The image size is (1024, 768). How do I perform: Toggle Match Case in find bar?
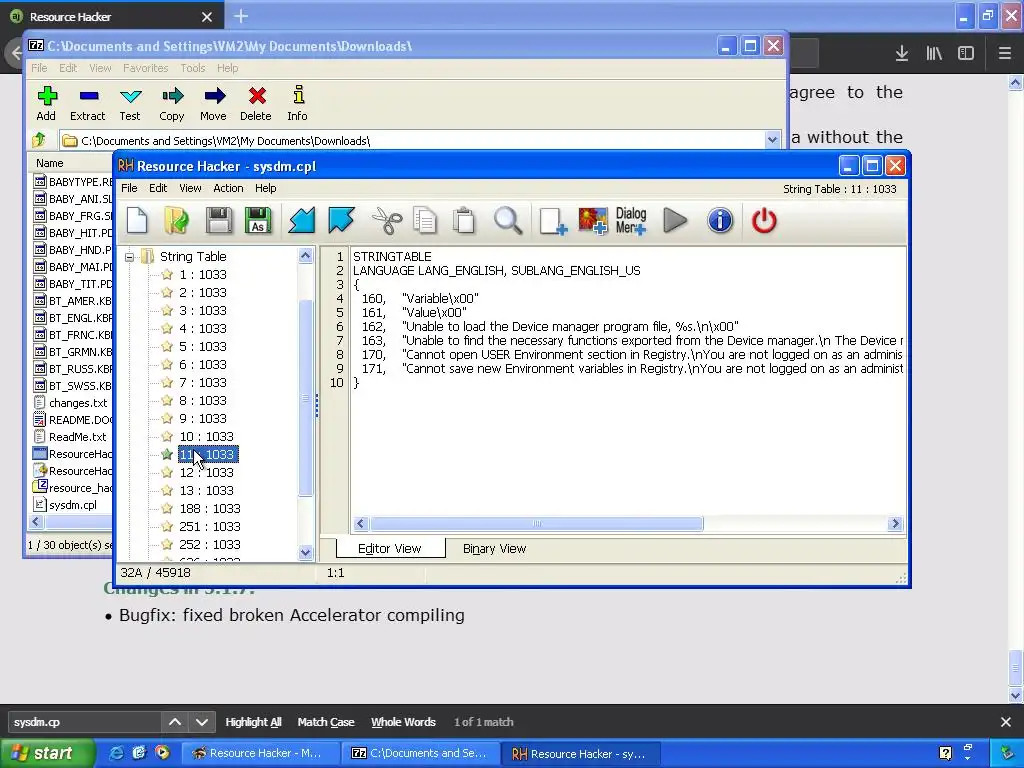[326, 722]
